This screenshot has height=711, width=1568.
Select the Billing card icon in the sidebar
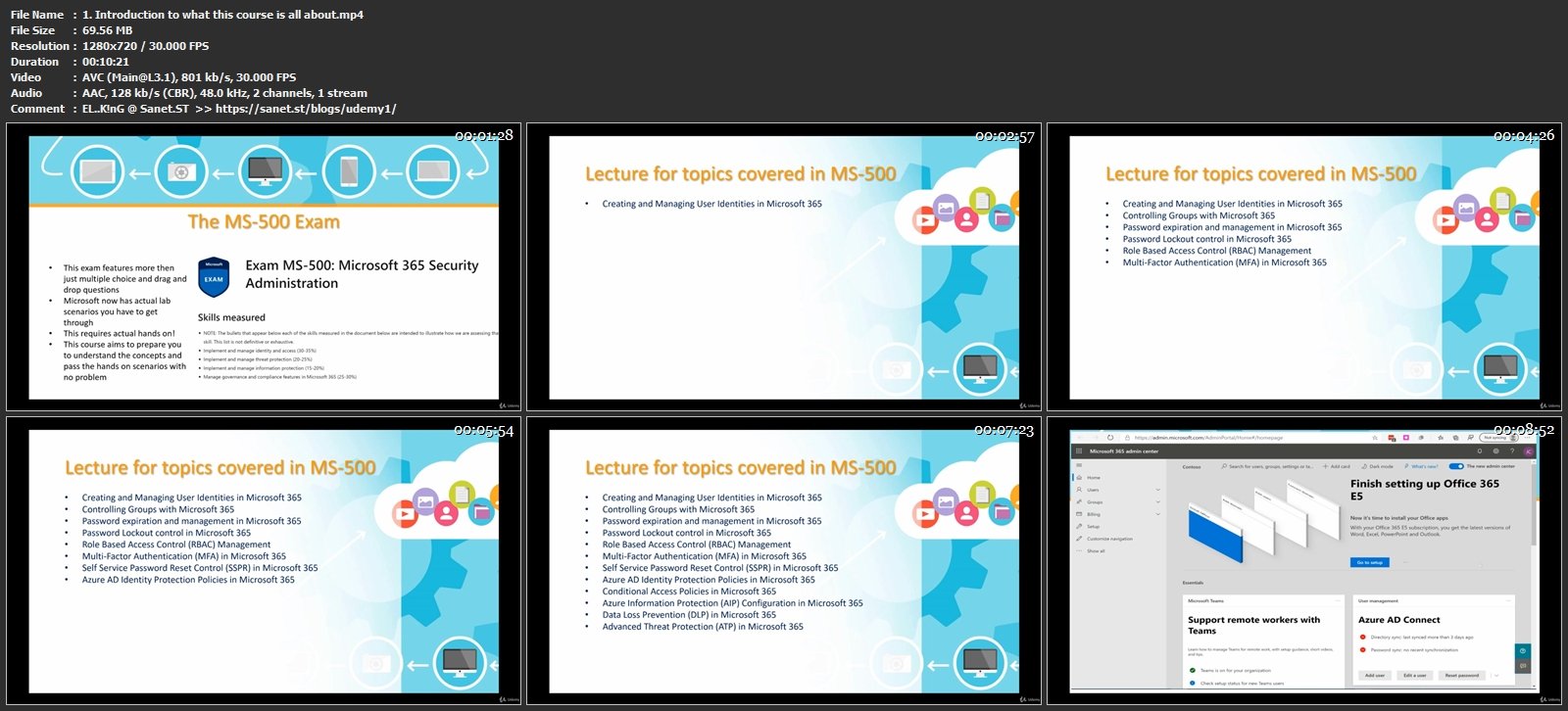point(1079,514)
